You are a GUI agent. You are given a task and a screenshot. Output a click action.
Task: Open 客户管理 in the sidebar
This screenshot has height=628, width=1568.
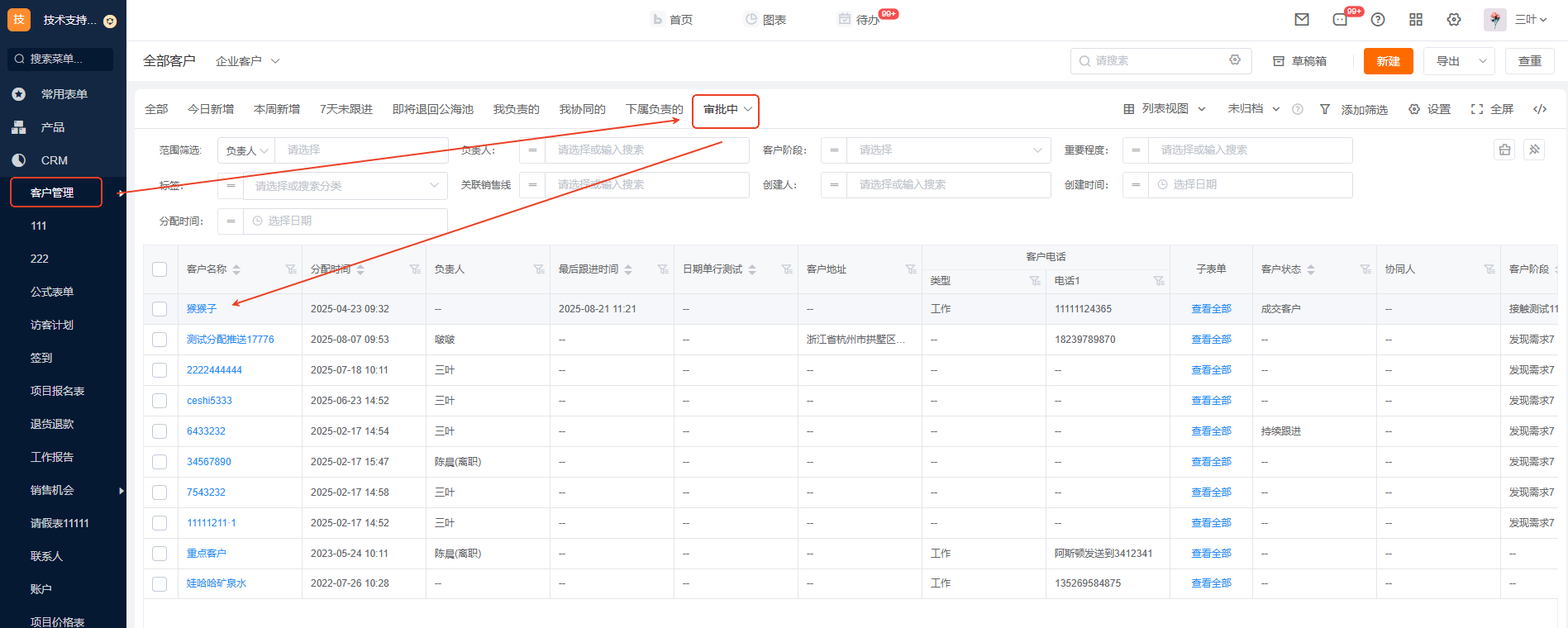[53, 193]
